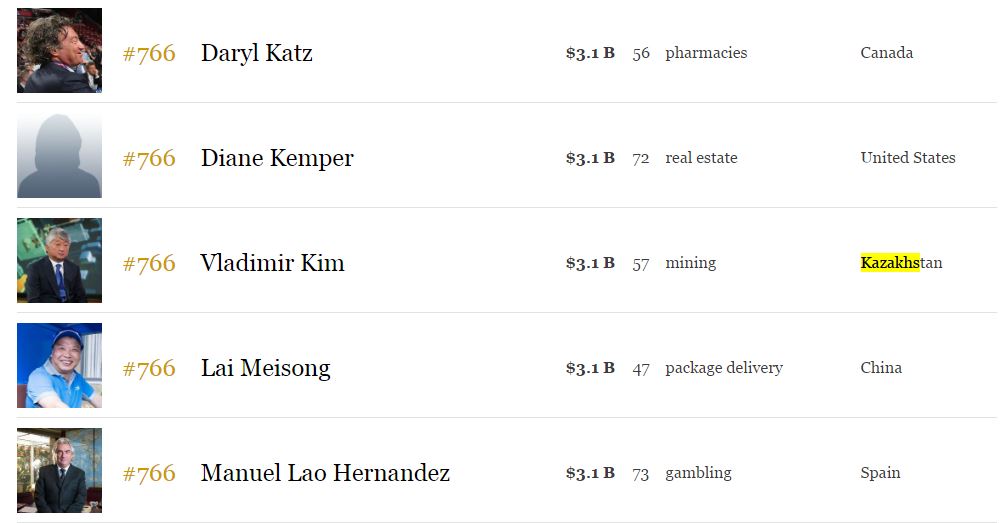Open the Daryl Katz name link

click(257, 52)
